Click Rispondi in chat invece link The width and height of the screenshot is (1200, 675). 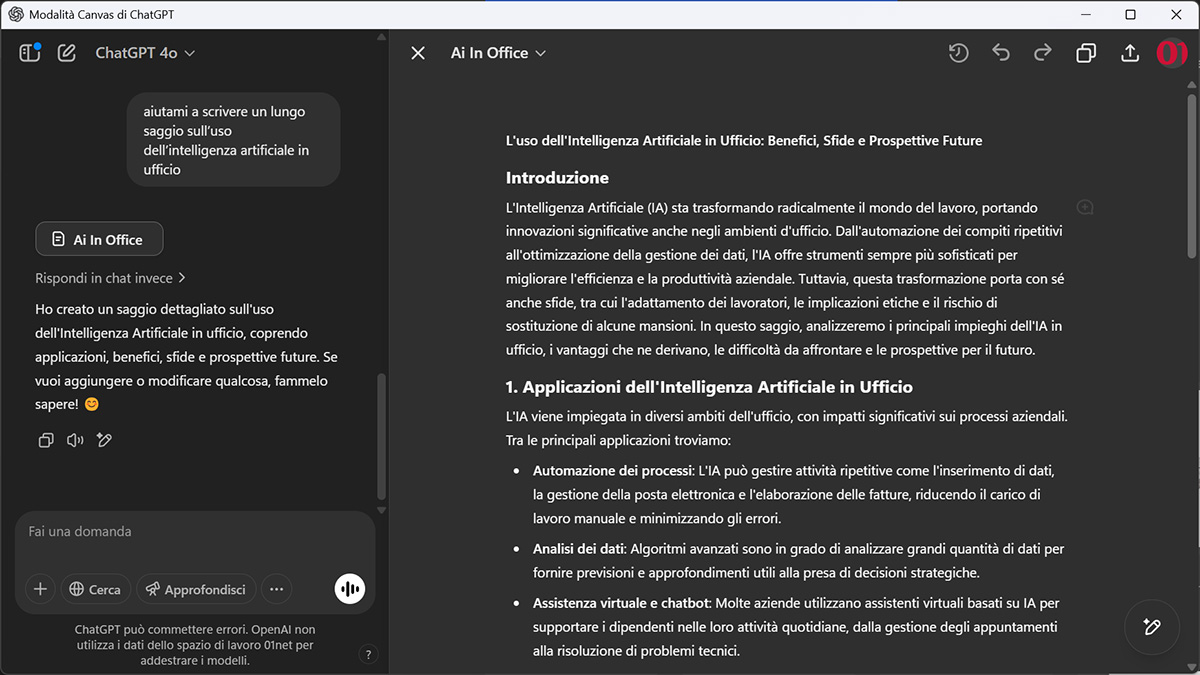point(110,278)
